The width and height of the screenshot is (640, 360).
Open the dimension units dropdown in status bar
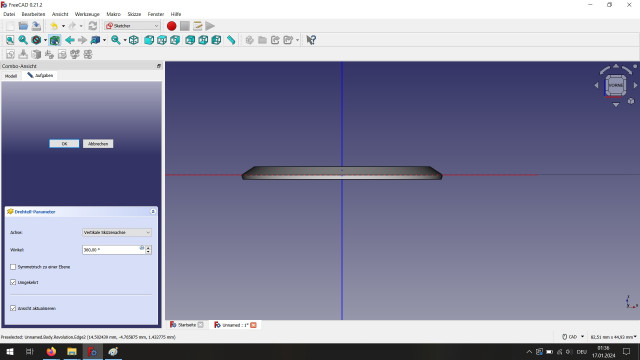click(x=613, y=337)
